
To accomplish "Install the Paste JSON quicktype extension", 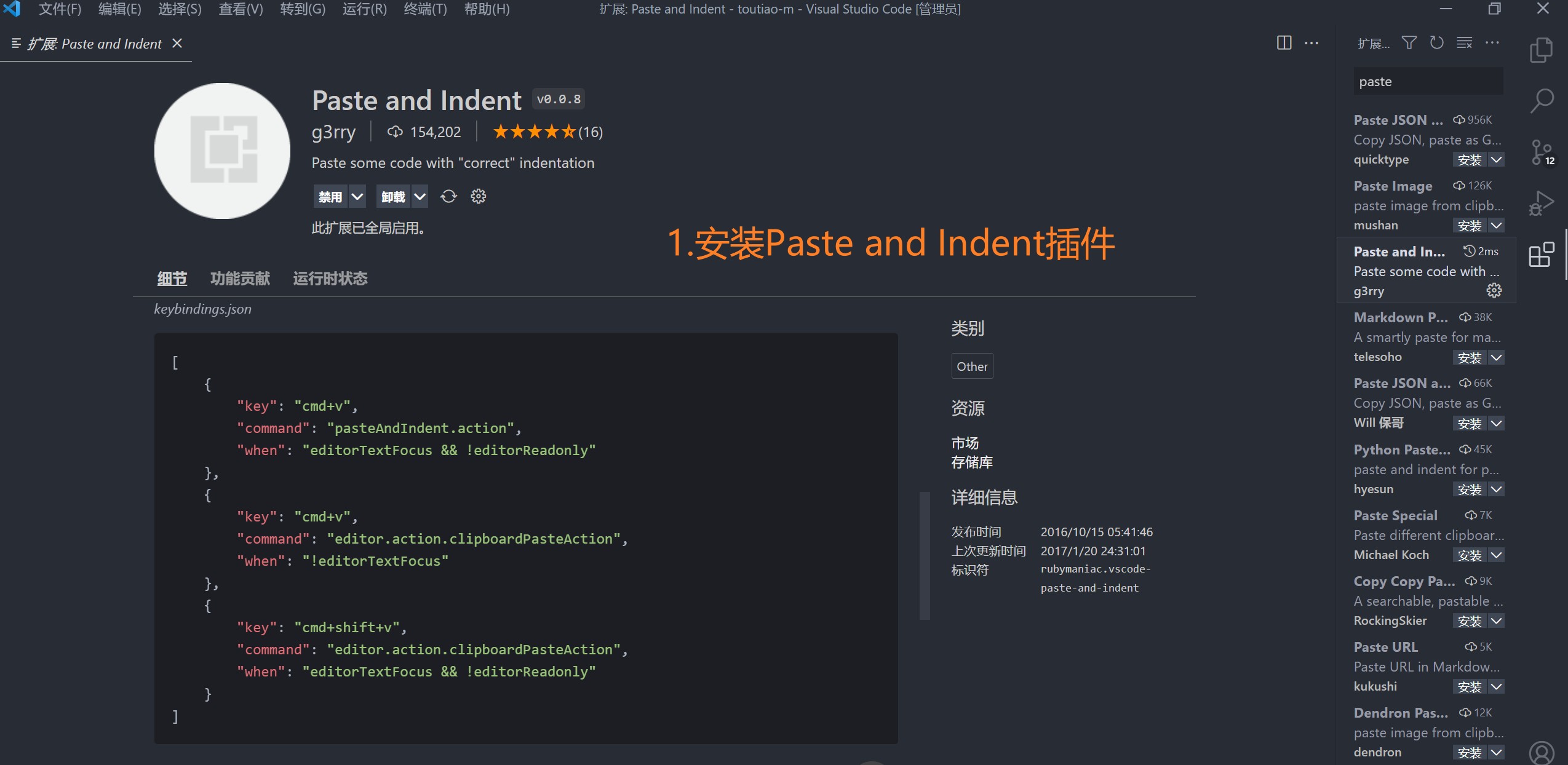I will pos(1469,160).
